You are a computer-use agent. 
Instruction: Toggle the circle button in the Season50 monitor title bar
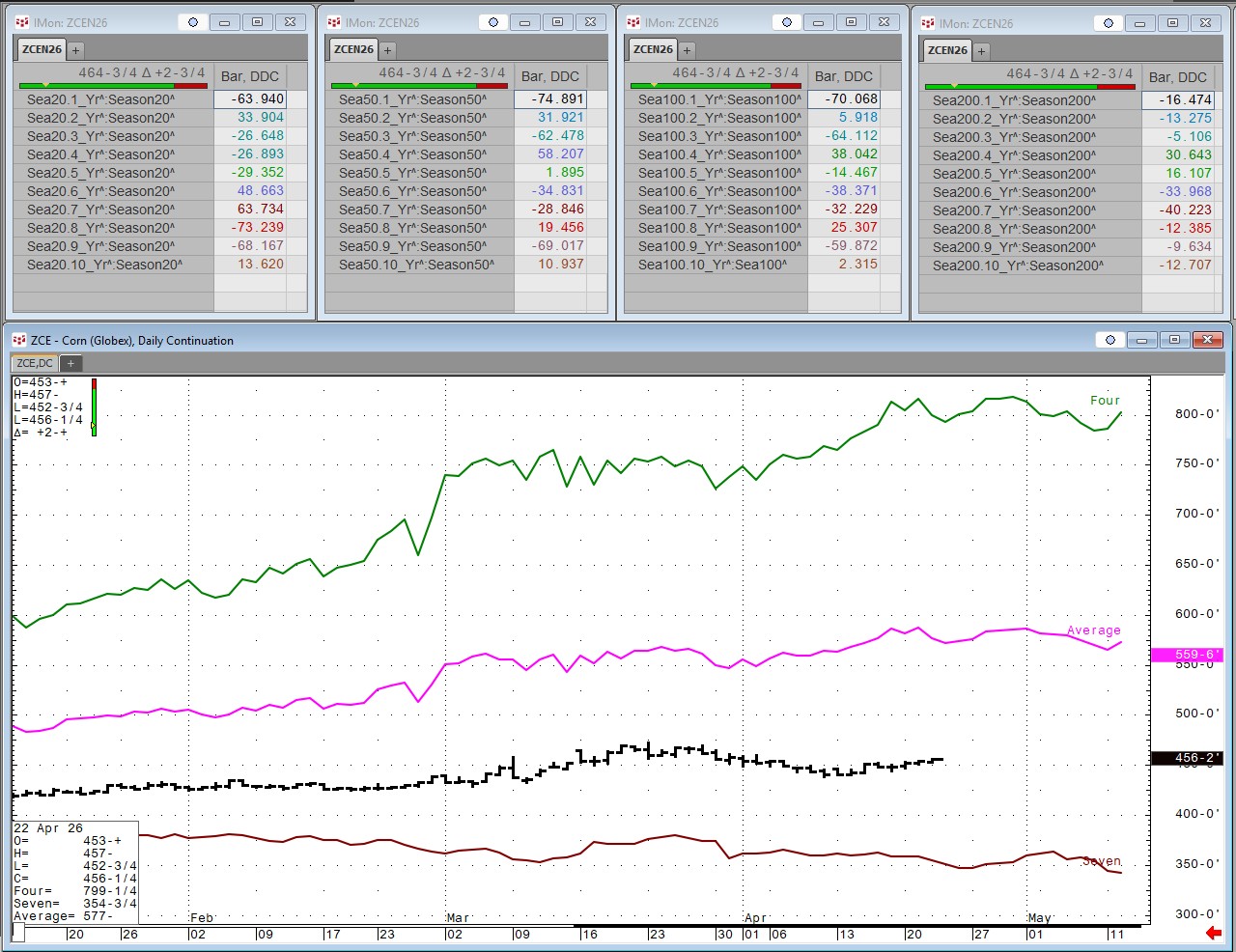coord(493,22)
